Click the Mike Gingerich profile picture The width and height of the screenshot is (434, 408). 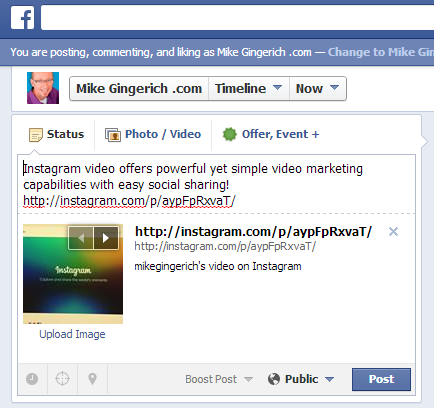[x=43, y=88]
